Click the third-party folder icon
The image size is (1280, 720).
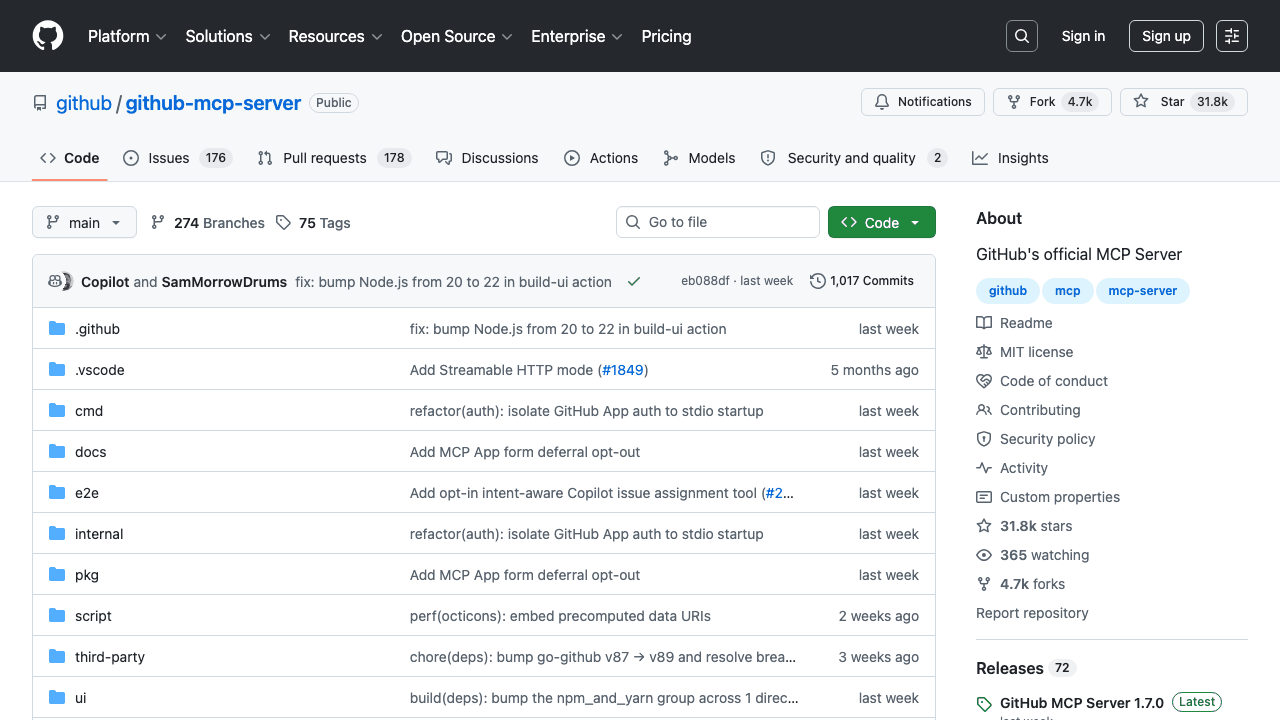tap(57, 657)
